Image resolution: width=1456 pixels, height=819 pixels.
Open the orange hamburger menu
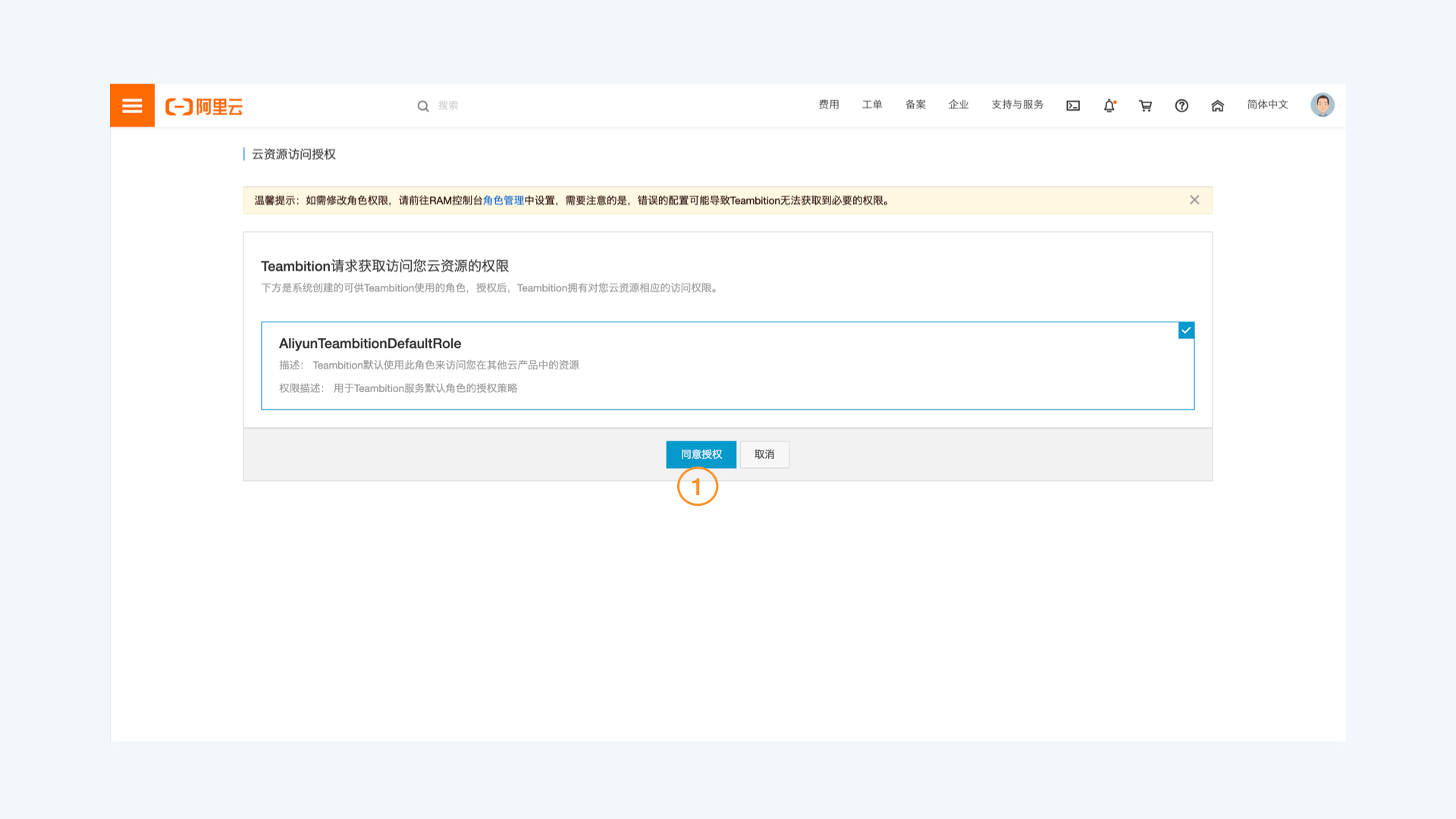coord(132,105)
